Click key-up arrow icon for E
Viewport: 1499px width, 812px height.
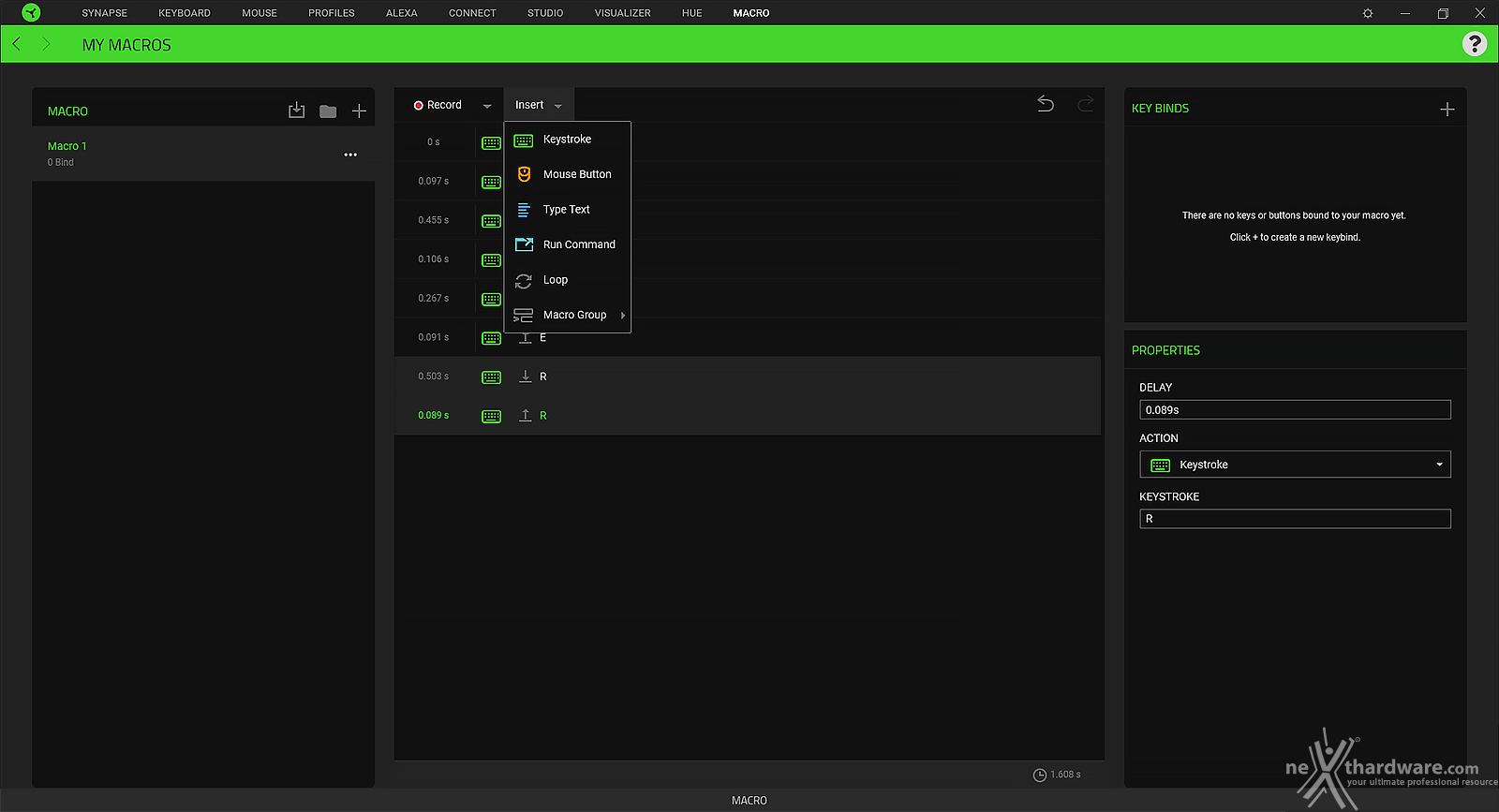pyautogui.click(x=526, y=337)
